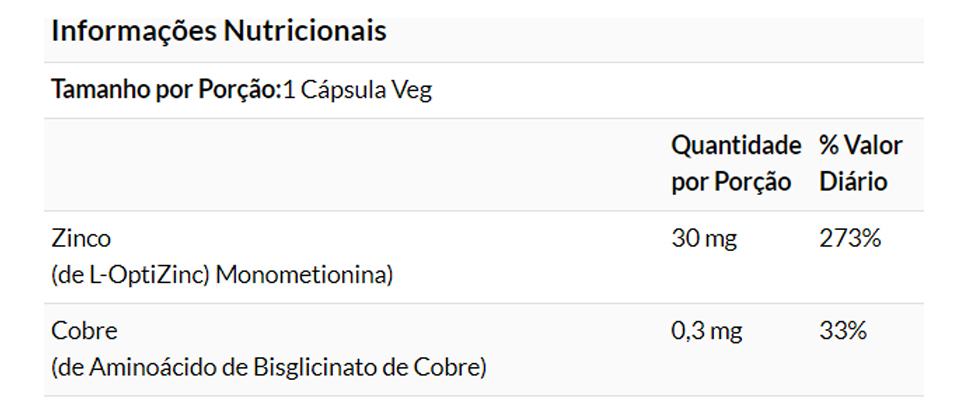Select the "273%" daily value

(x=849, y=239)
